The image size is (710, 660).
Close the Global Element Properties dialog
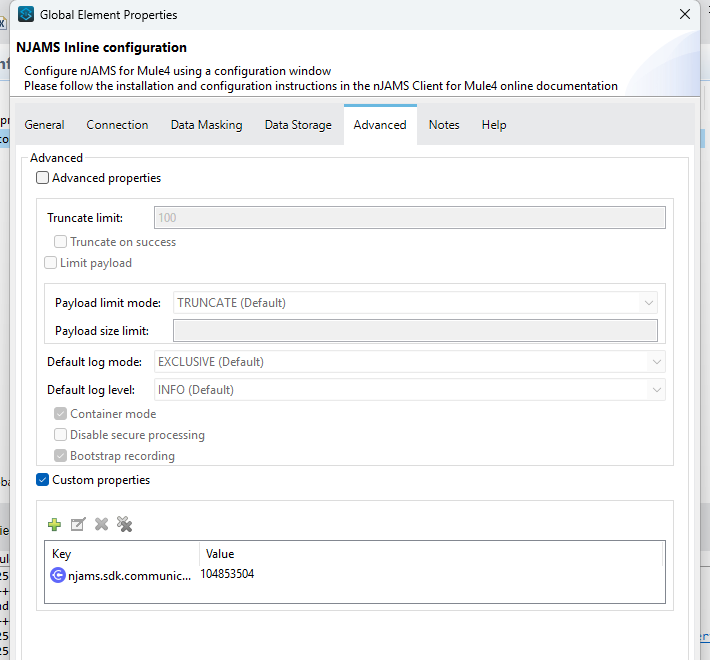click(x=685, y=14)
